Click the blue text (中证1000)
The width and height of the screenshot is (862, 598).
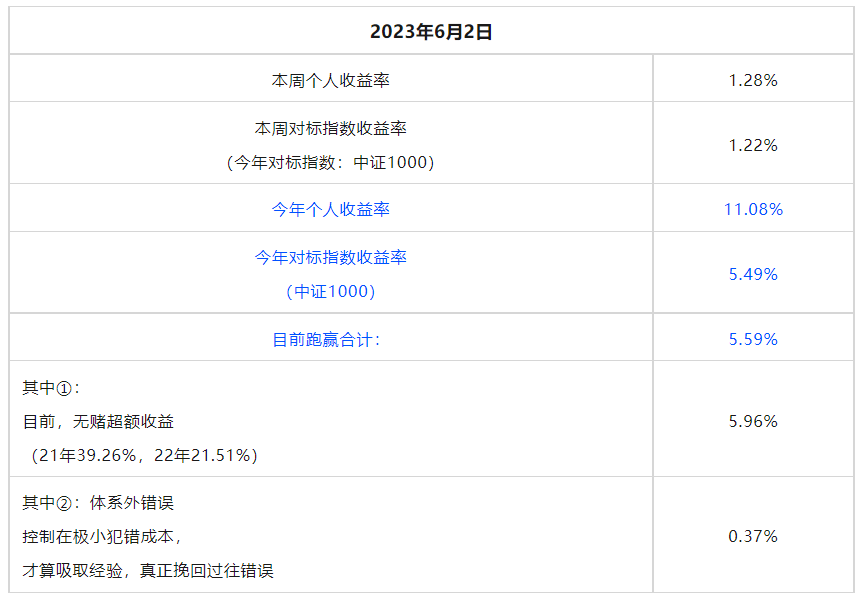coord(330,291)
